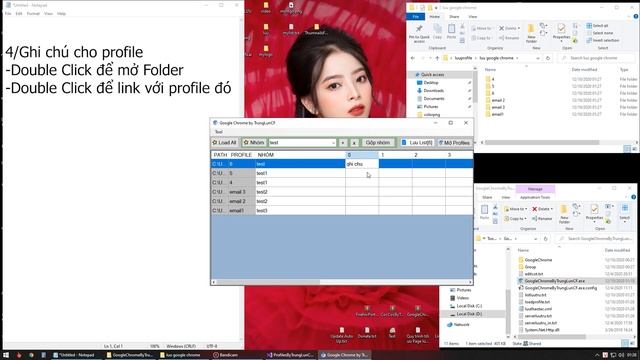Open the File menu in Notepad
Viewport: 640px width, 360px height.
tap(8, 13)
